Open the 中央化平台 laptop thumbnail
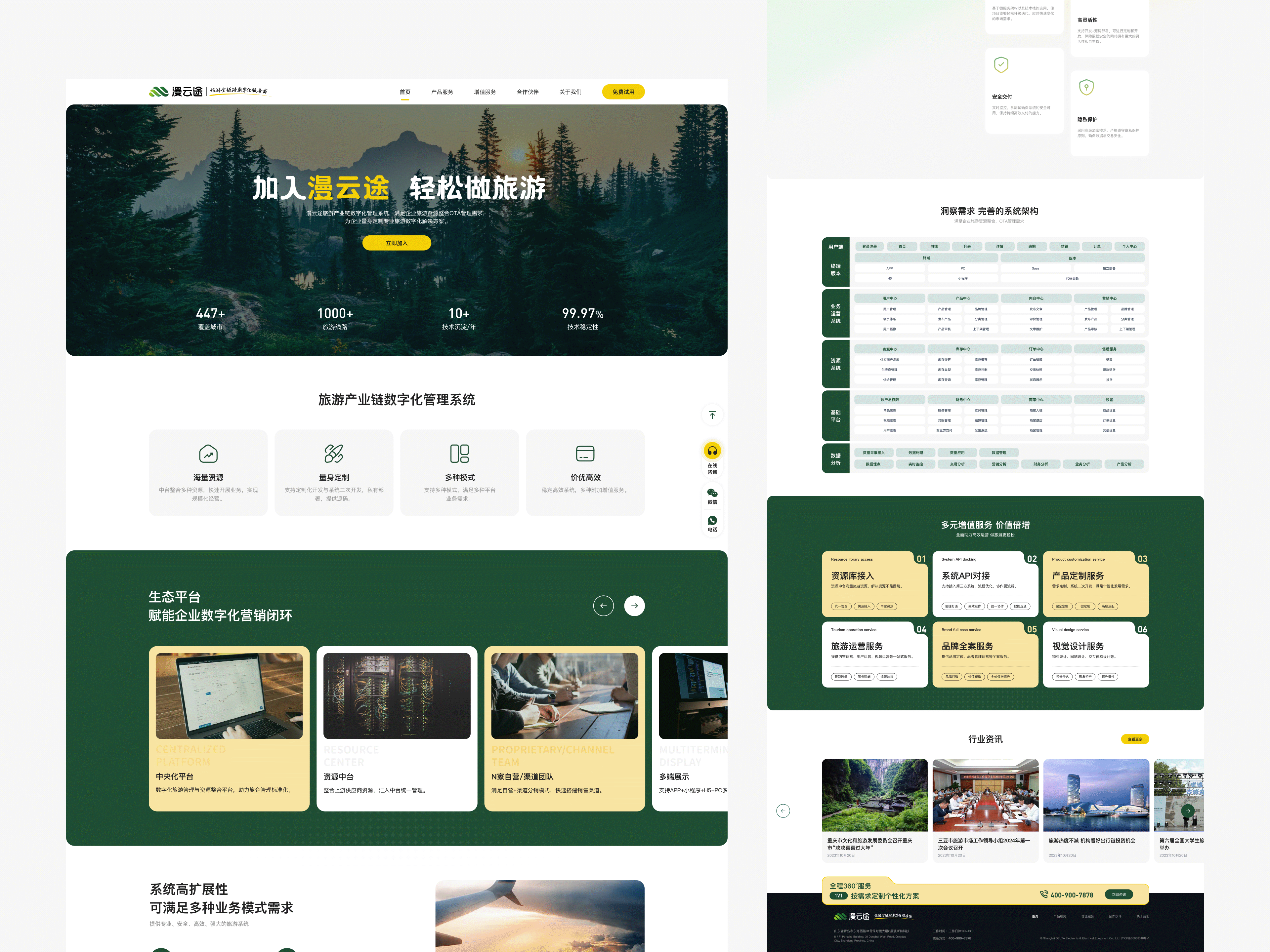The image size is (1270, 952). 229,695
